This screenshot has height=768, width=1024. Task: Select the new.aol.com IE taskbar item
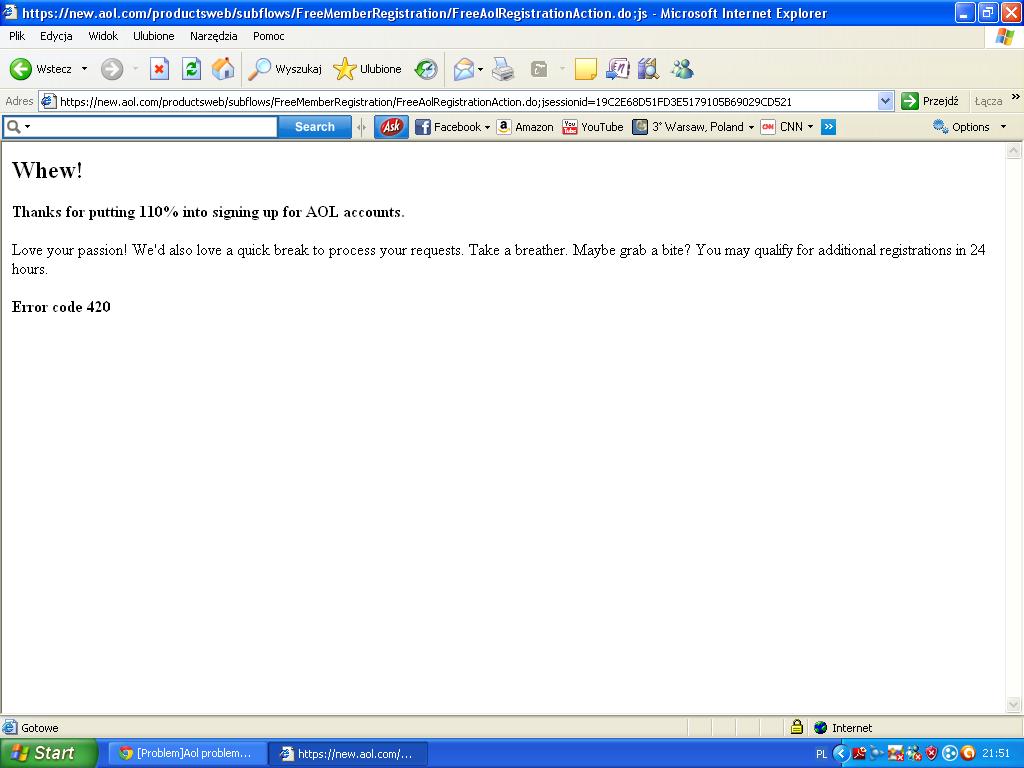pyautogui.click(x=349, y=754)
